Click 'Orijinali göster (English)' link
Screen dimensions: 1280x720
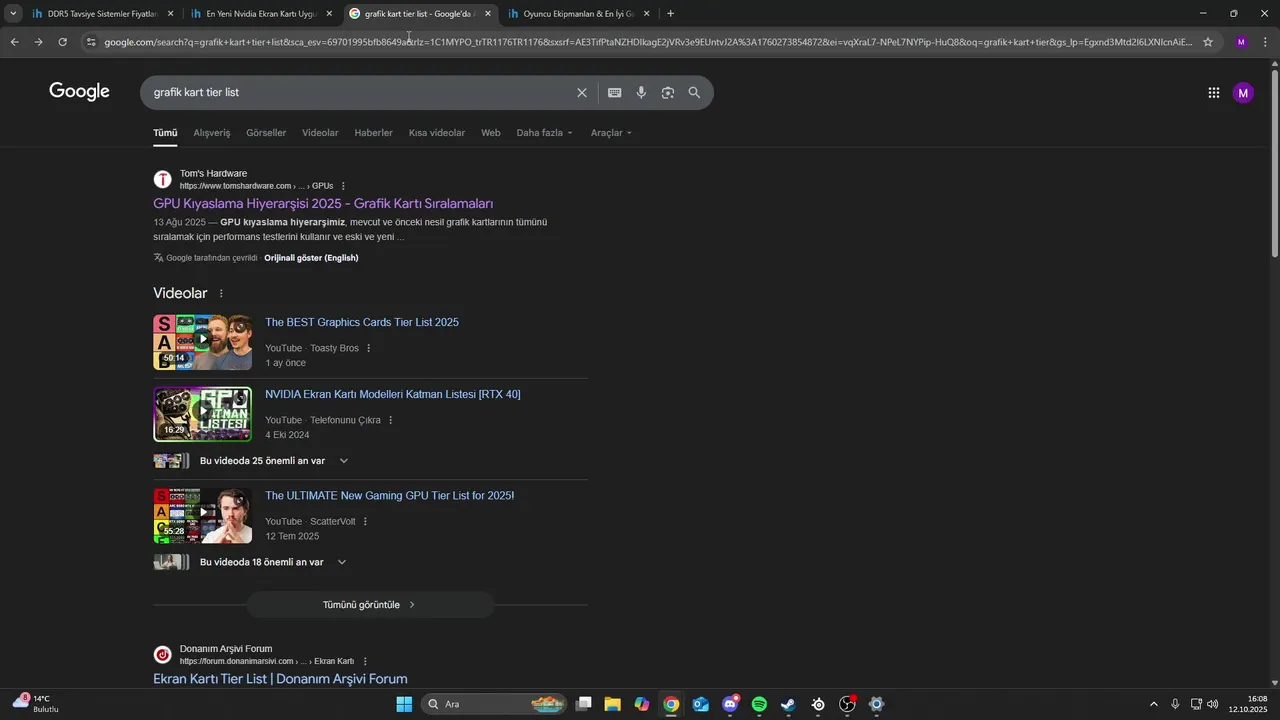(x=311, y=258)
